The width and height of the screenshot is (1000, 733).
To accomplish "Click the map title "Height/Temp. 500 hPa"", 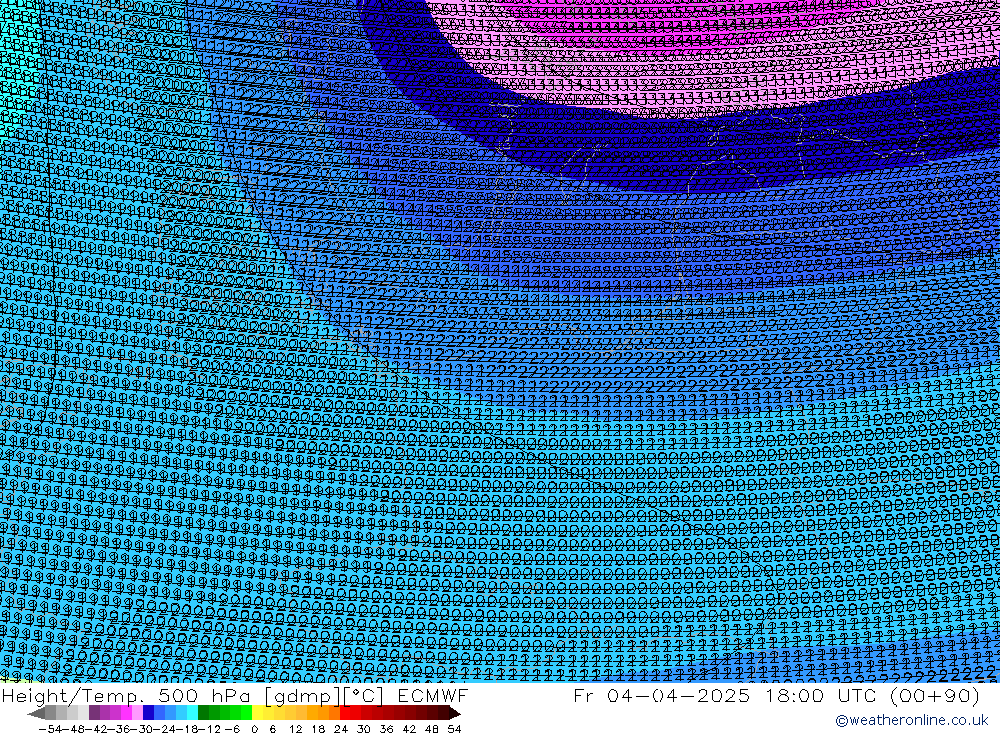I will point(124,695).
